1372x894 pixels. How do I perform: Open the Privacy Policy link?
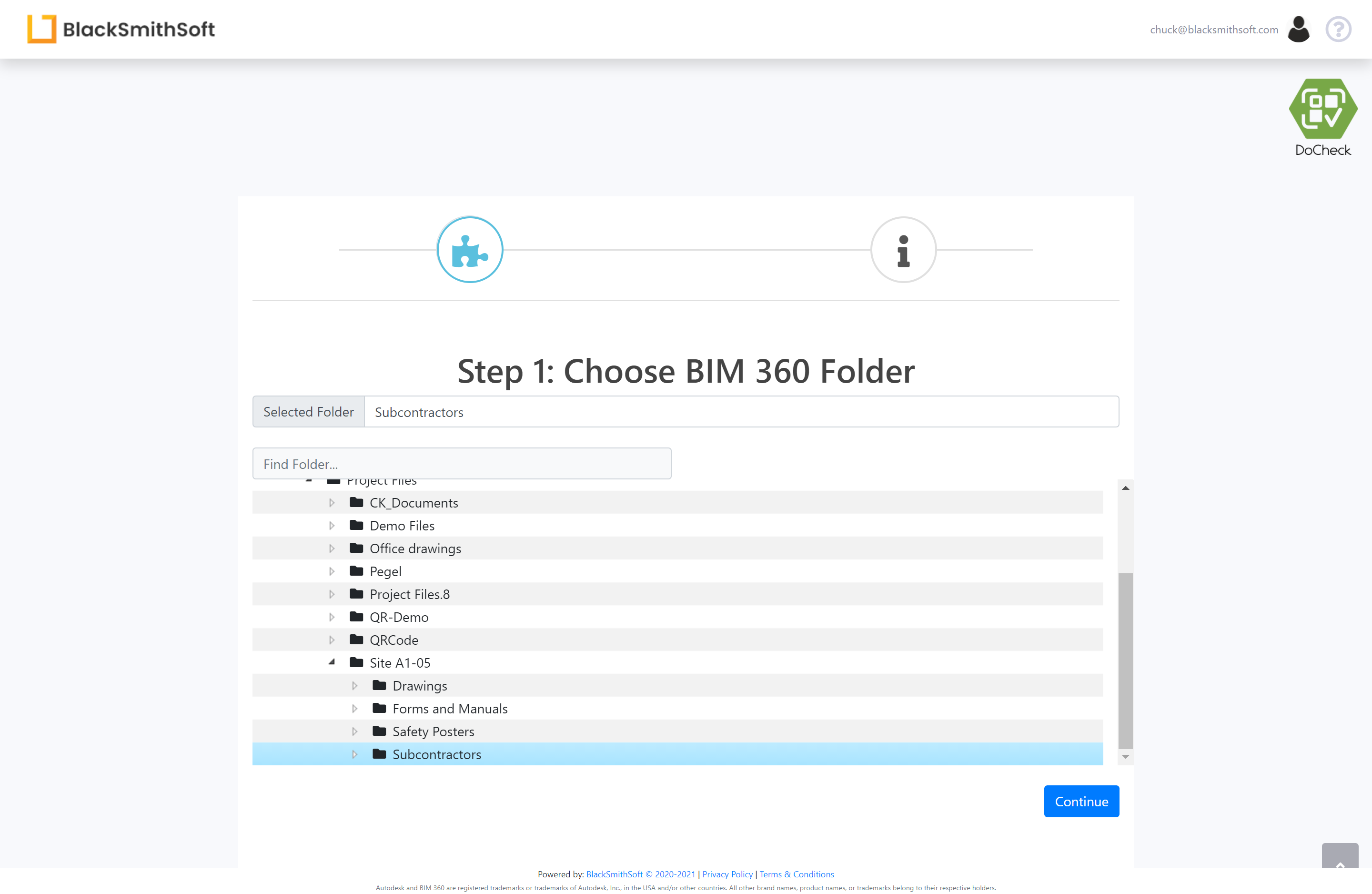pyautogui.click(x=727, y=874)
